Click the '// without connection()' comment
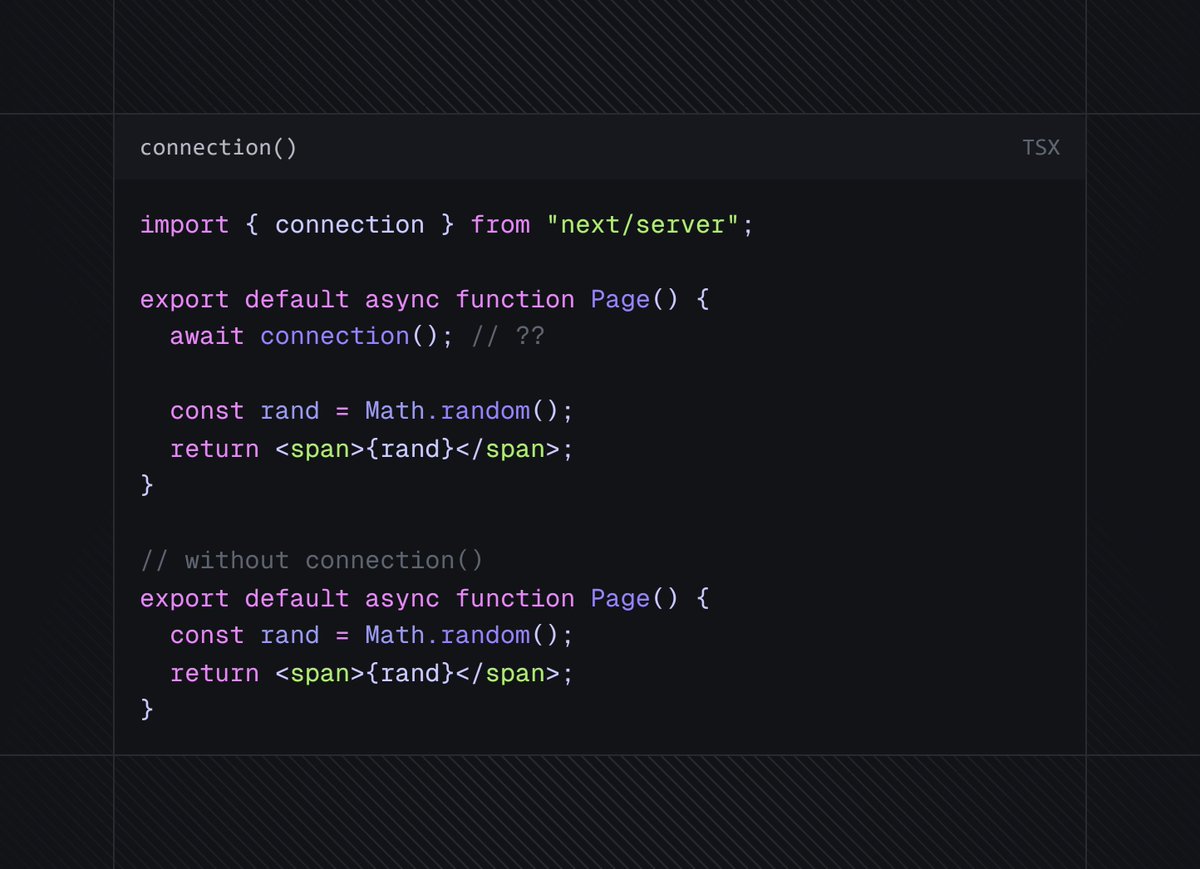The width and height of the screenshot is (1200, 869). coord(312,560)
